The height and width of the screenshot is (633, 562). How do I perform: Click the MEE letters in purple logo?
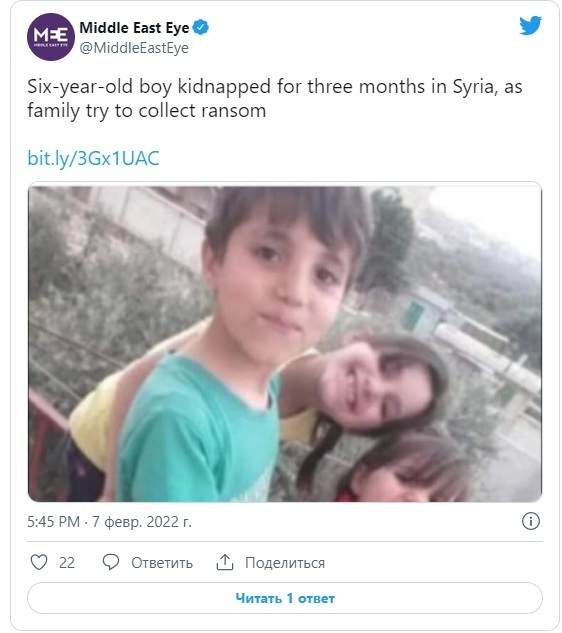51,35
